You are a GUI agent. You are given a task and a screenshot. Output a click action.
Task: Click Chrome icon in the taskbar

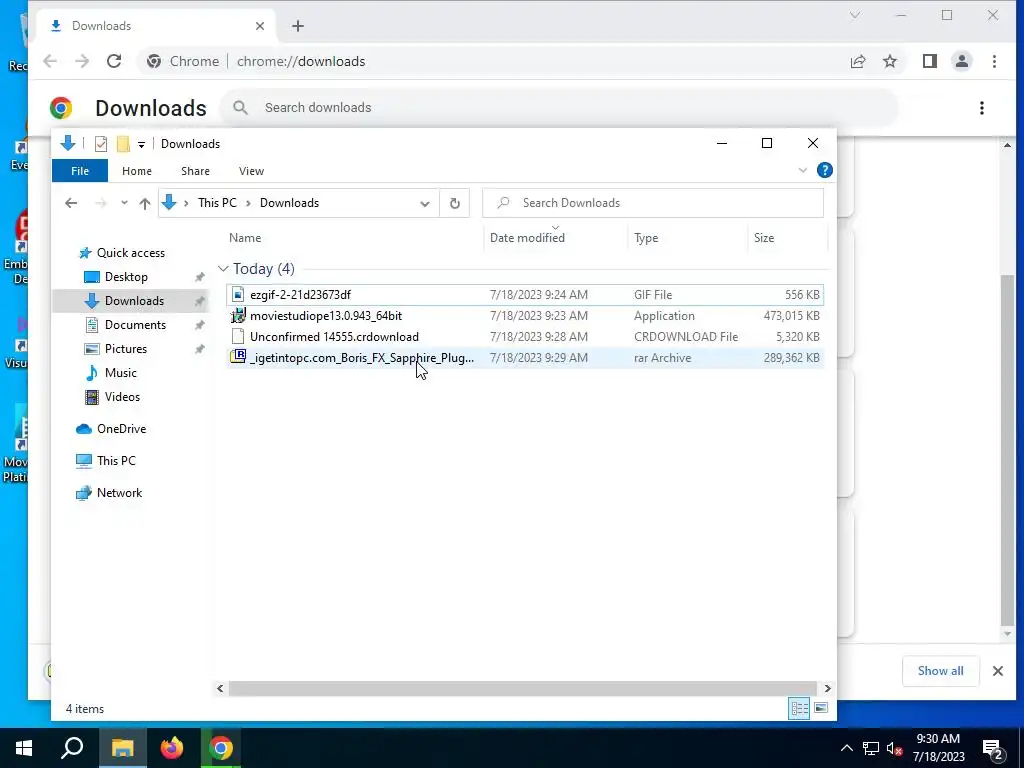coord(221,748)
